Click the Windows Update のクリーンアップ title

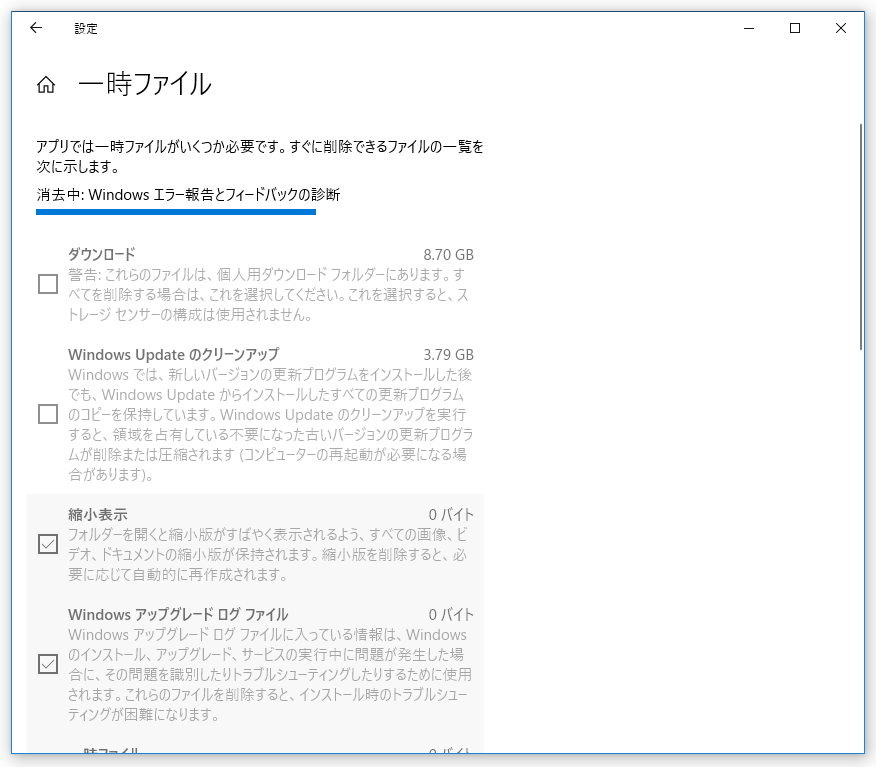coord(174,355)
